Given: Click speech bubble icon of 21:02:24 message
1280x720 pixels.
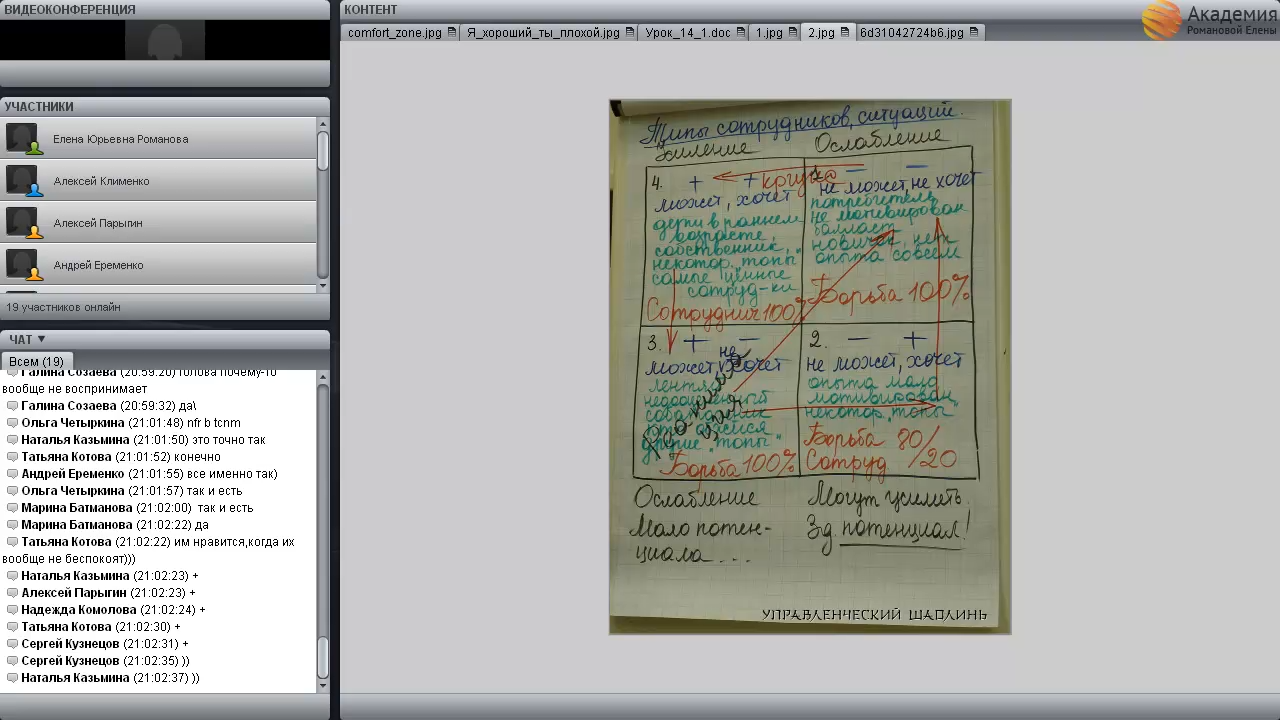Looking at the screenshot, I should [13, 610].
